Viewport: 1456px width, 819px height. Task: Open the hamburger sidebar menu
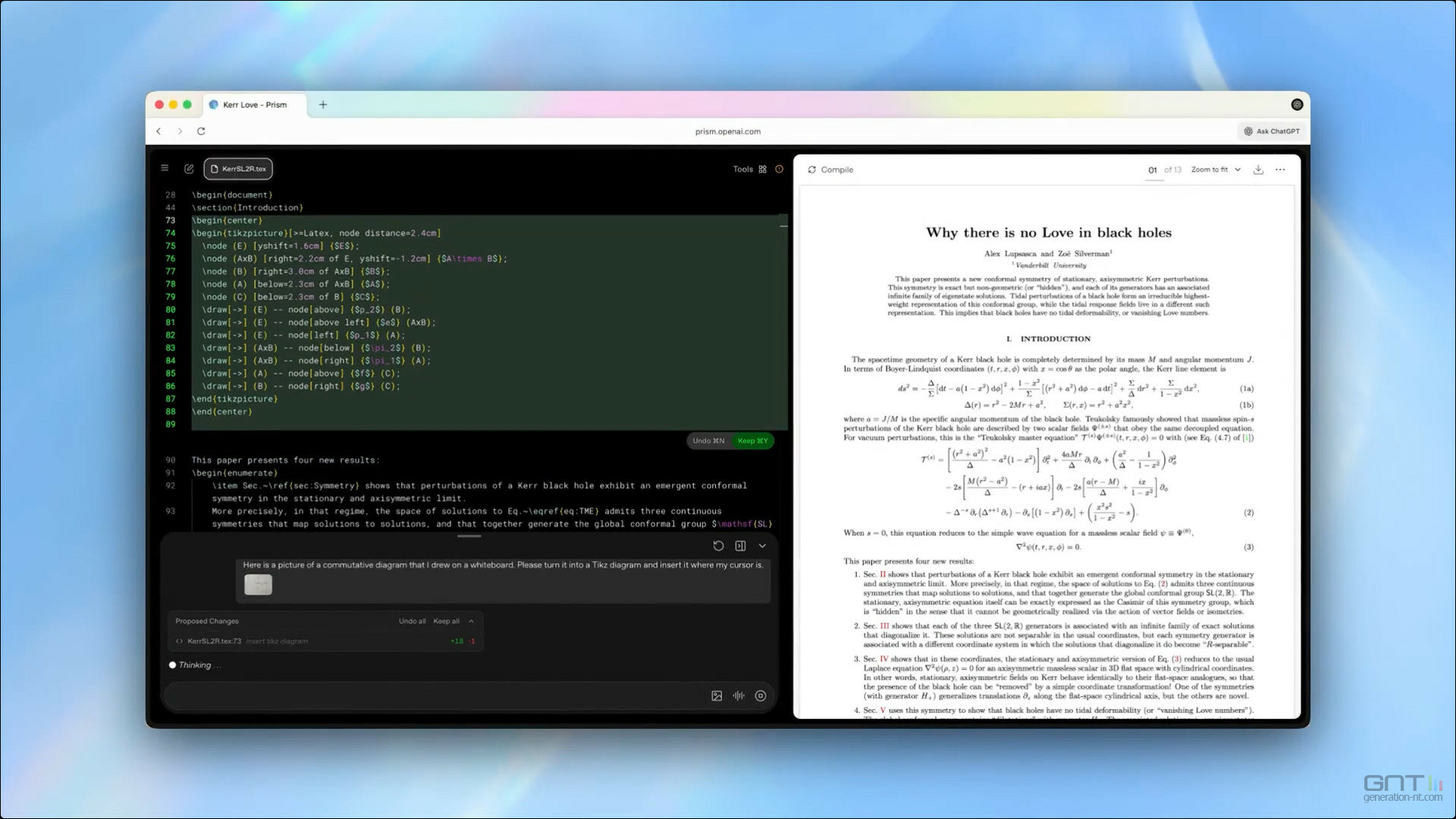[165, 168]
